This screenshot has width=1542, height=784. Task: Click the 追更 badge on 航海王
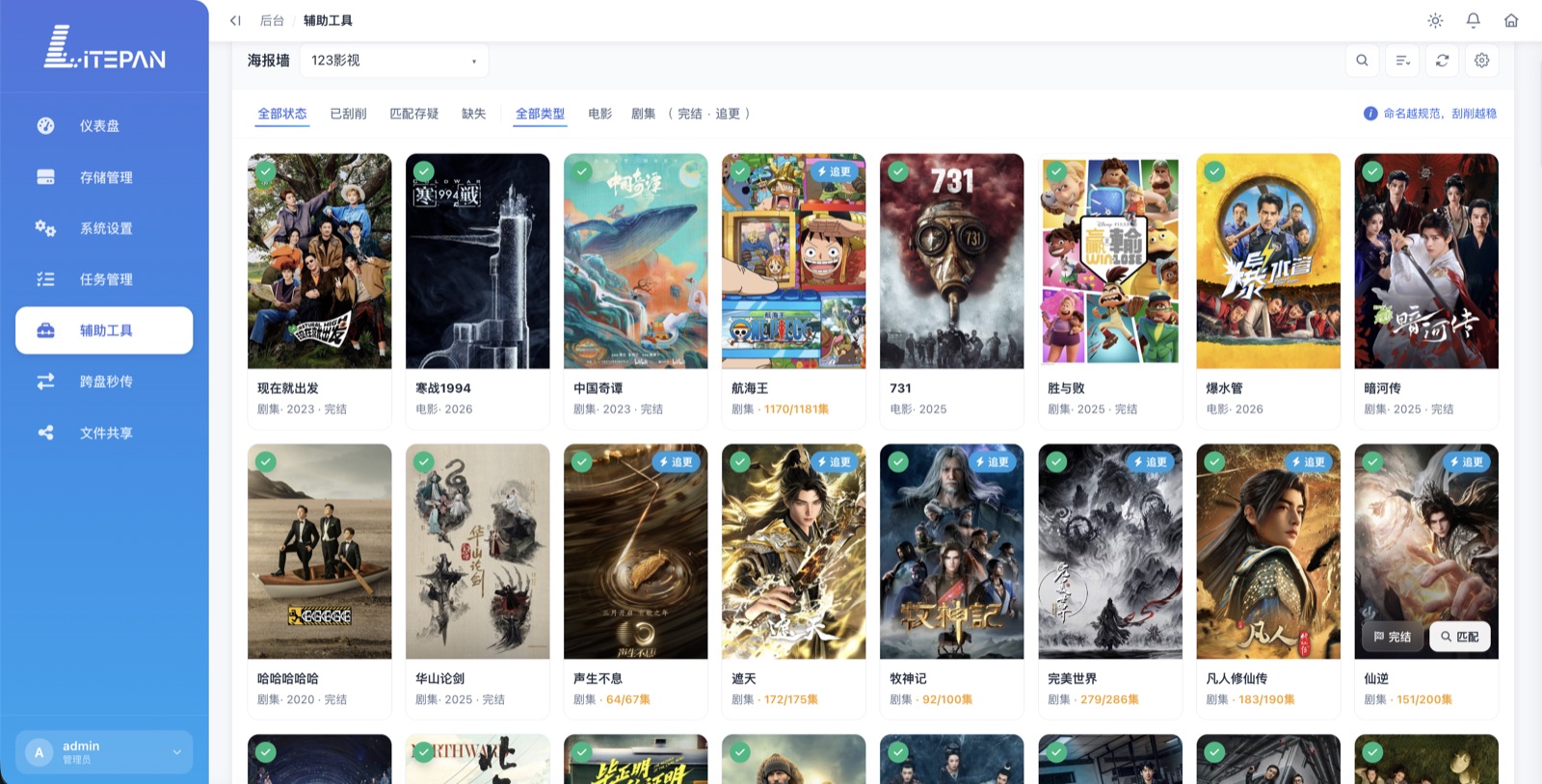pos(835,171)
